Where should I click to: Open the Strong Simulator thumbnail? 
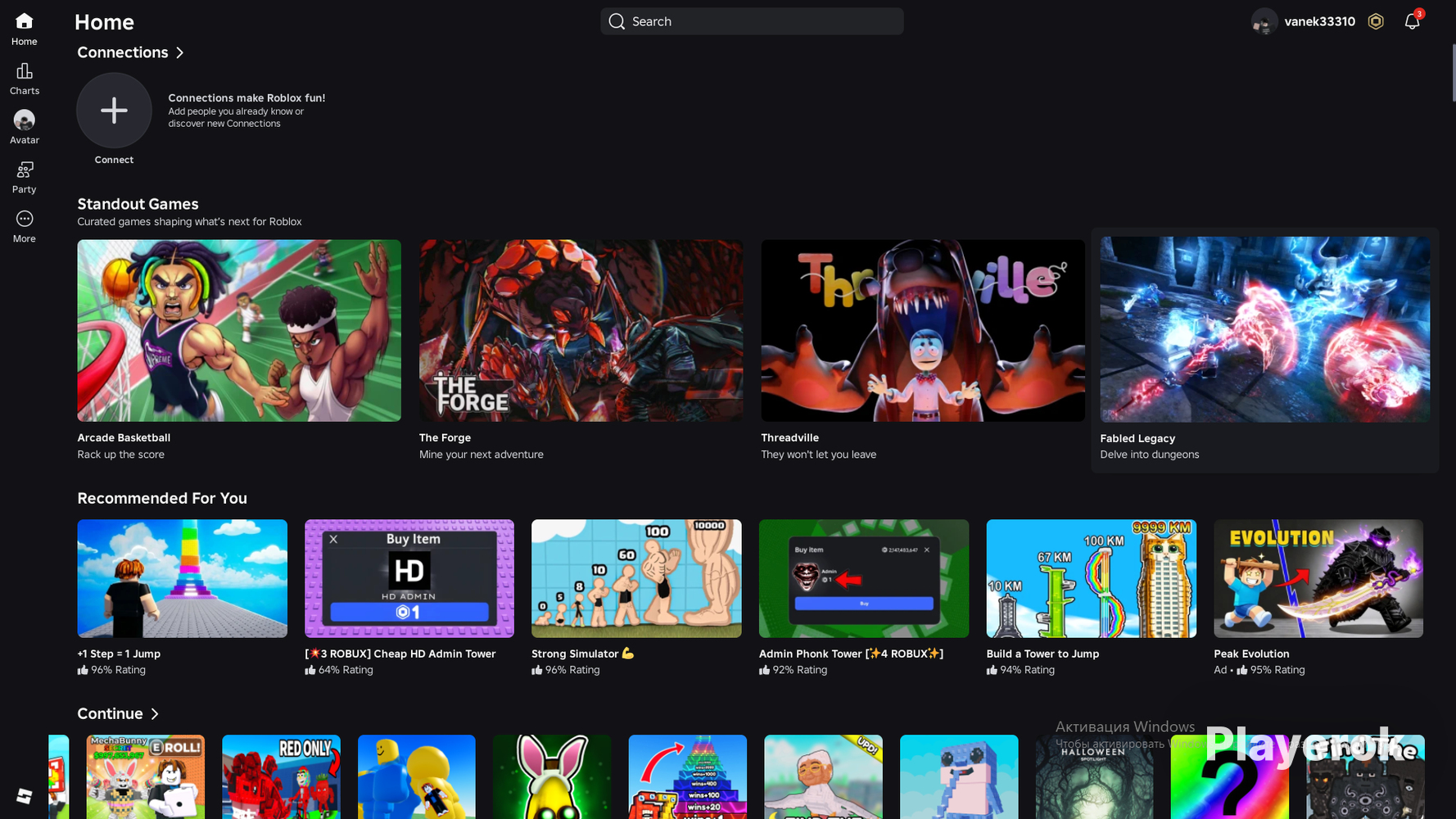[636, 578]
